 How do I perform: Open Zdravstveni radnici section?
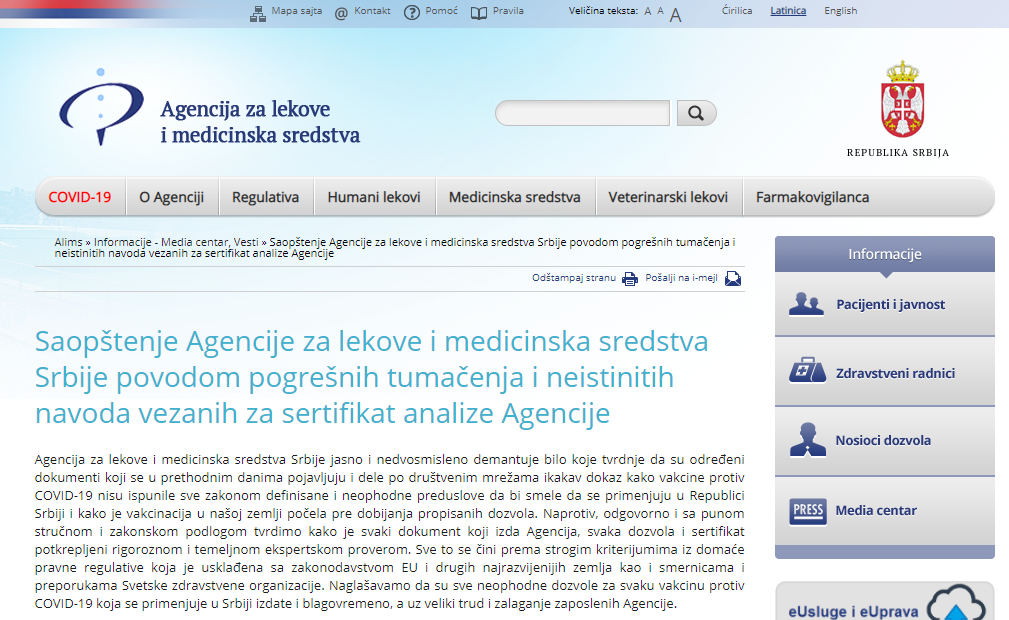[885, 372]
